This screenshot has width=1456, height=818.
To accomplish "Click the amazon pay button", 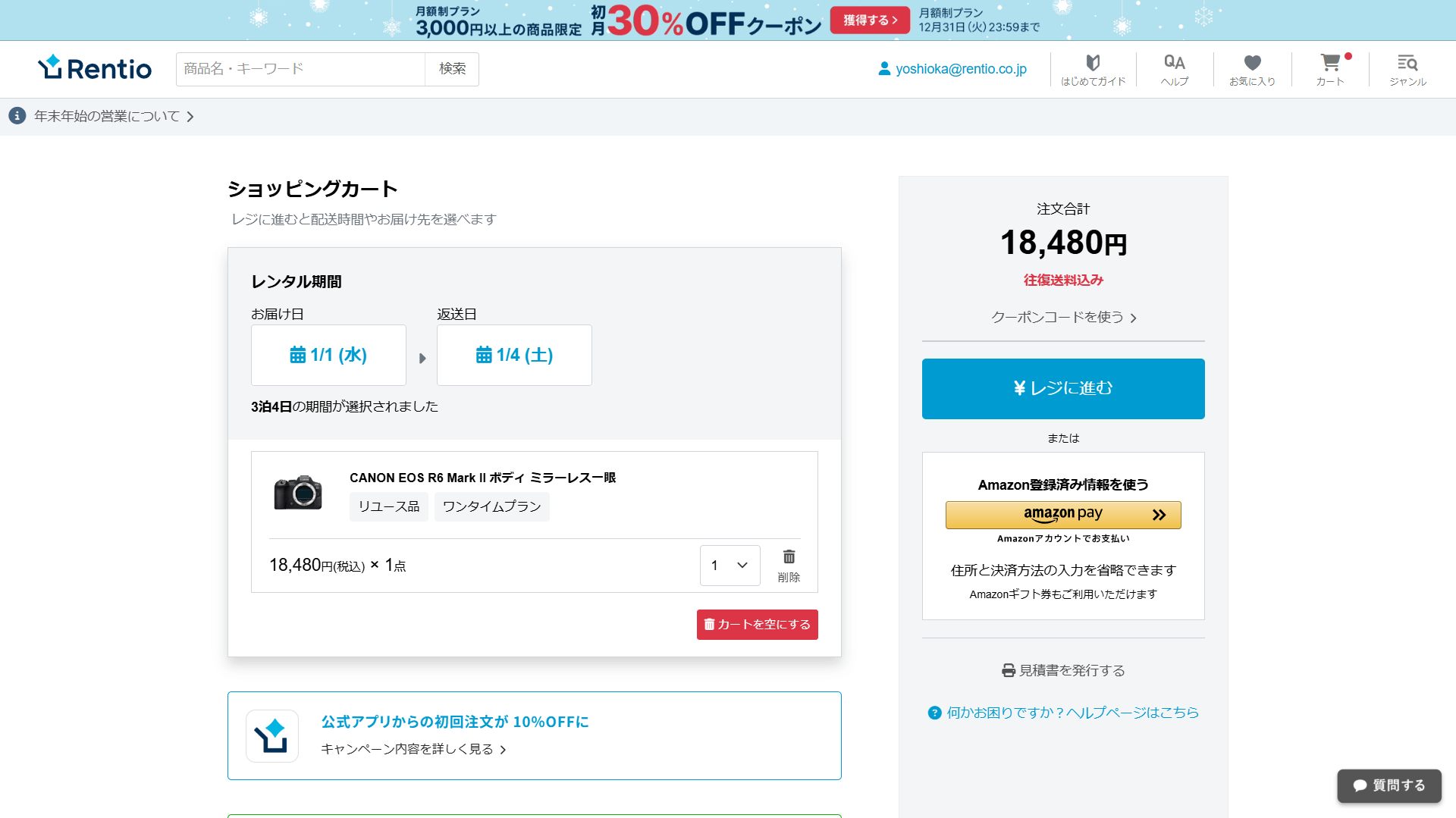I will (x=1063, y=515).
